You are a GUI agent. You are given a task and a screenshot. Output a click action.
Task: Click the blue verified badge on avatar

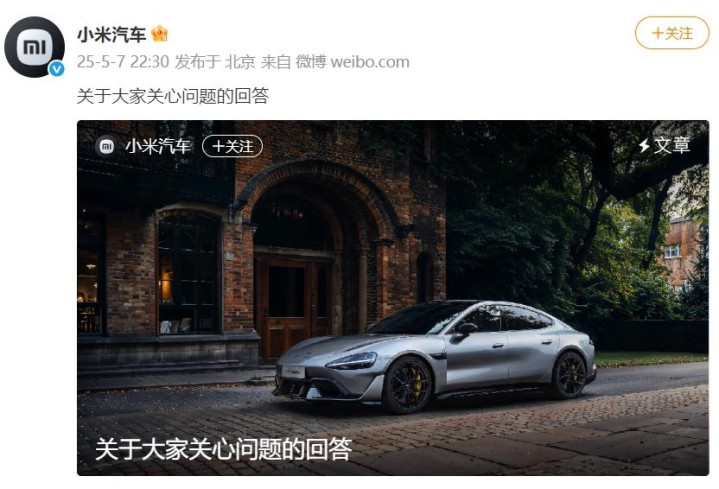(57, 69)
